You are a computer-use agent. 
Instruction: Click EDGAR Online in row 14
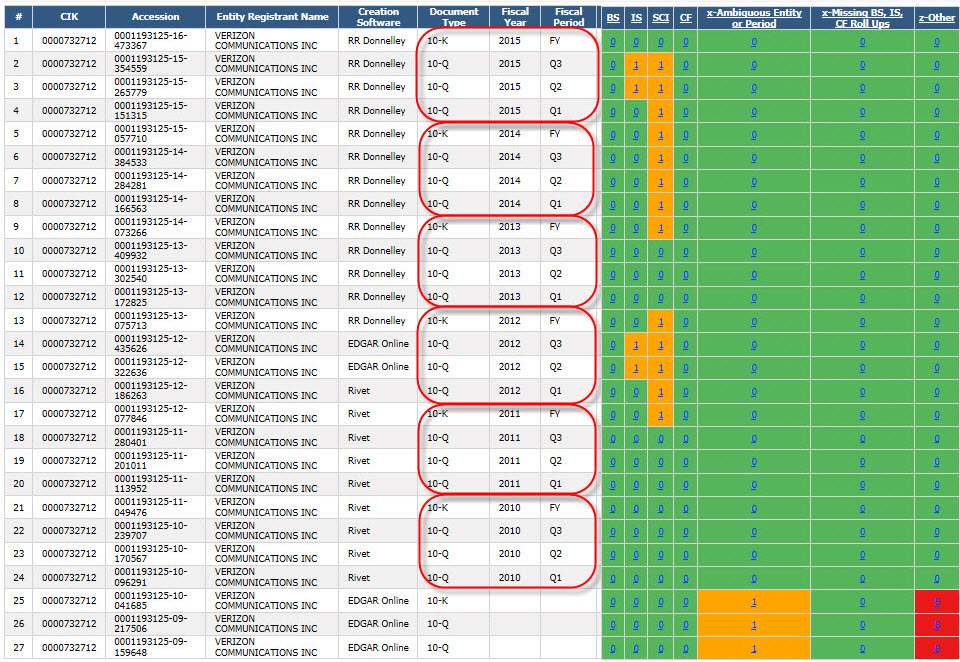378,344
